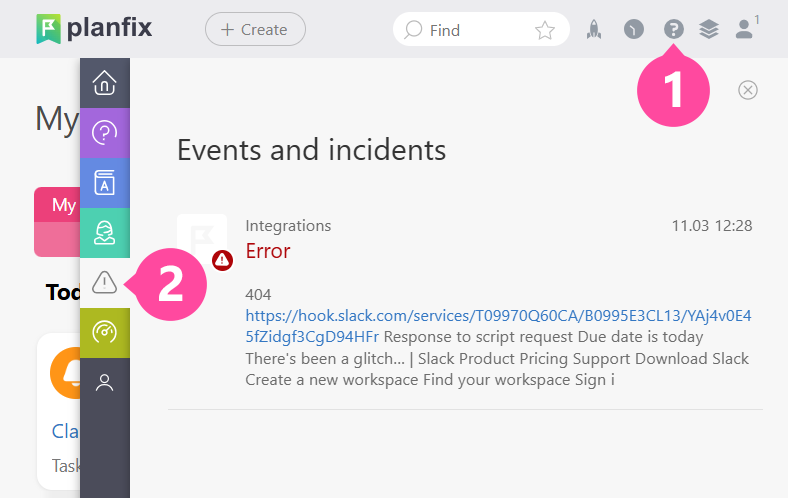The height and width of the screenshot is (498, 788).
Task: Open the green support agent sidebar item
Action: click(x=105, y=233)
